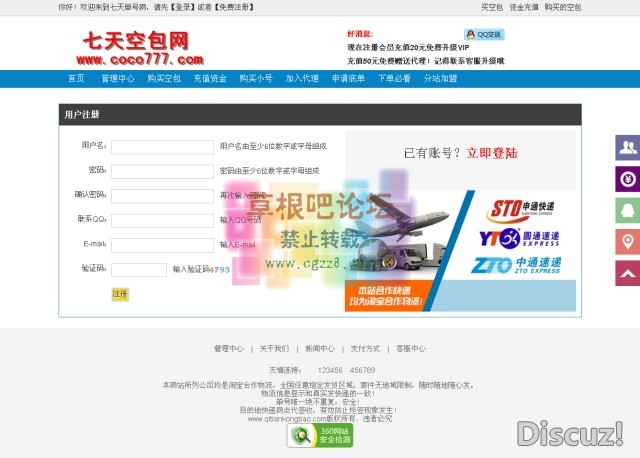Open 管理中心 in the blue nav bar

pos(118,78)
